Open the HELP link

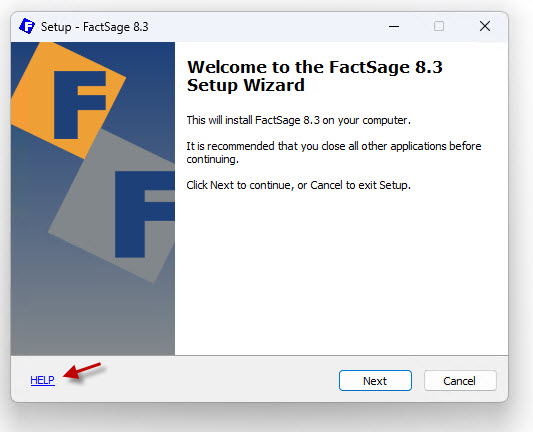click(42, 380)
